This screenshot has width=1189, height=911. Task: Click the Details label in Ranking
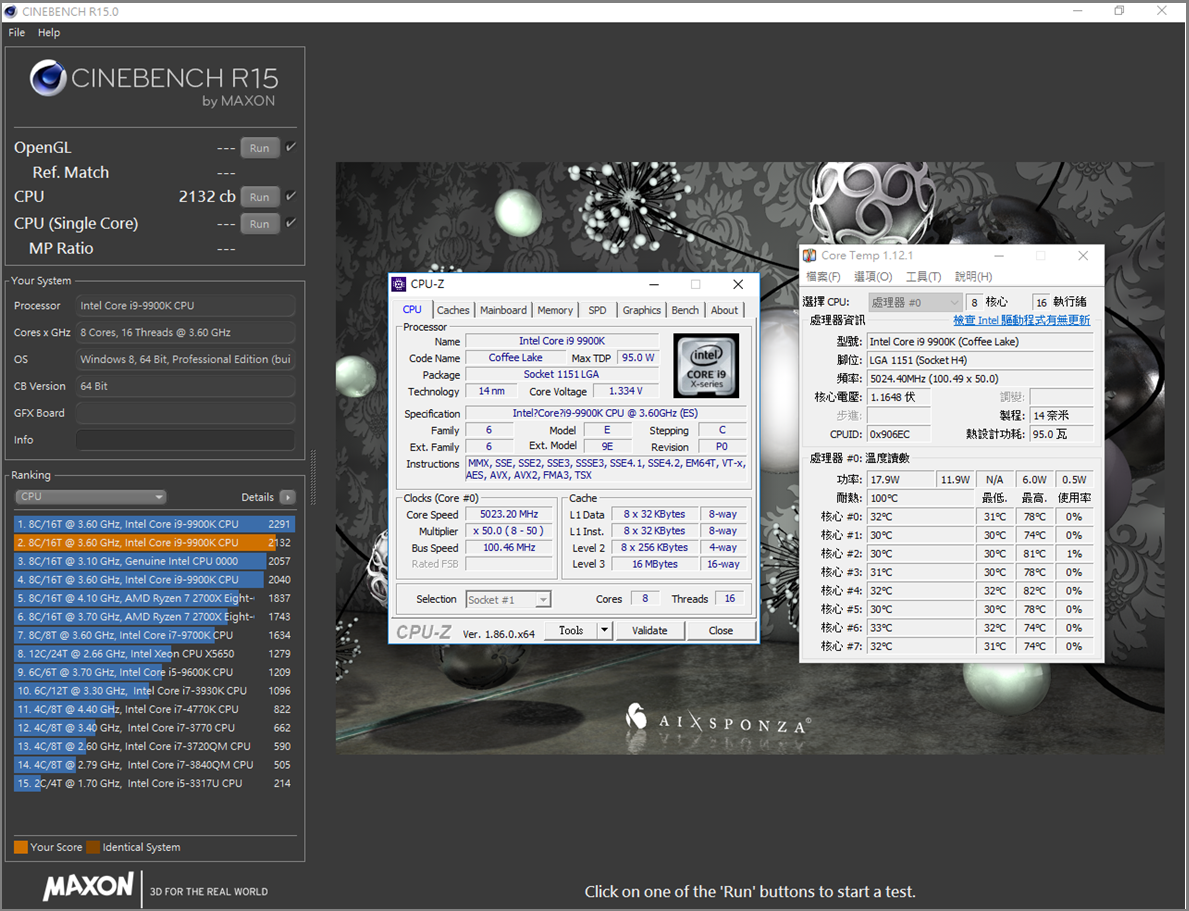point(257,498)
